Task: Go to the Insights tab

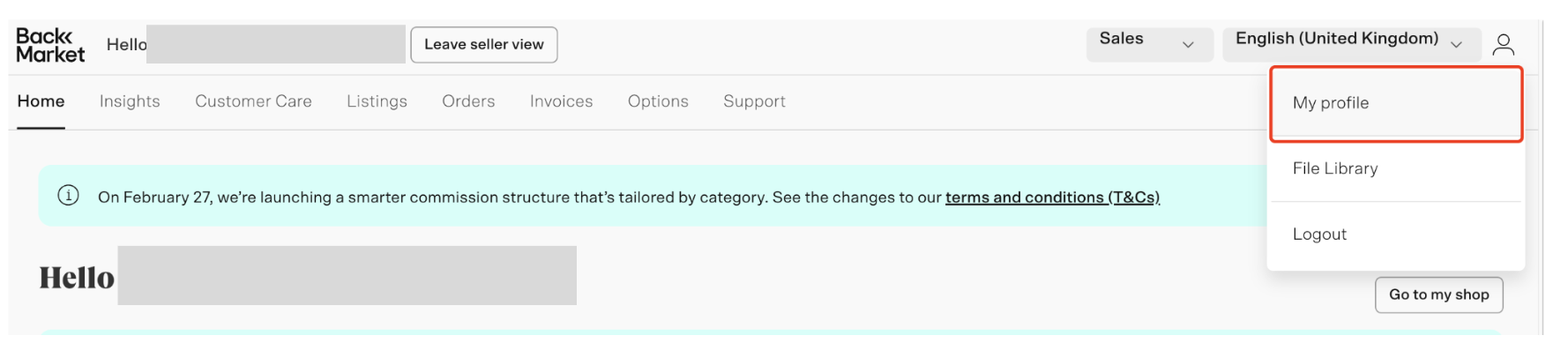Action: 130,101
